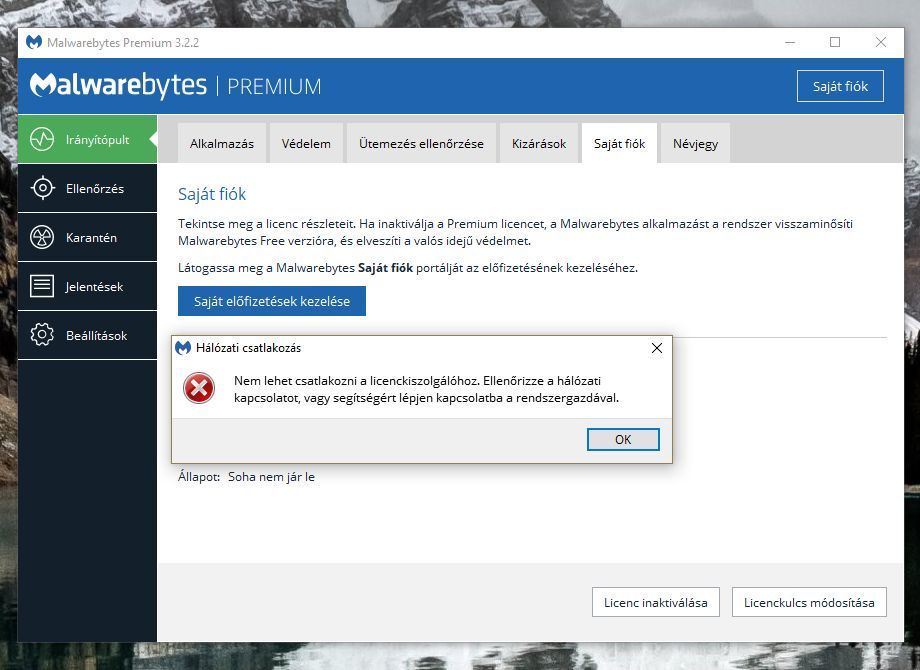Click the Malwarebytes icon in dialog title
The image size is (920, 670).
tap(183, 348)
